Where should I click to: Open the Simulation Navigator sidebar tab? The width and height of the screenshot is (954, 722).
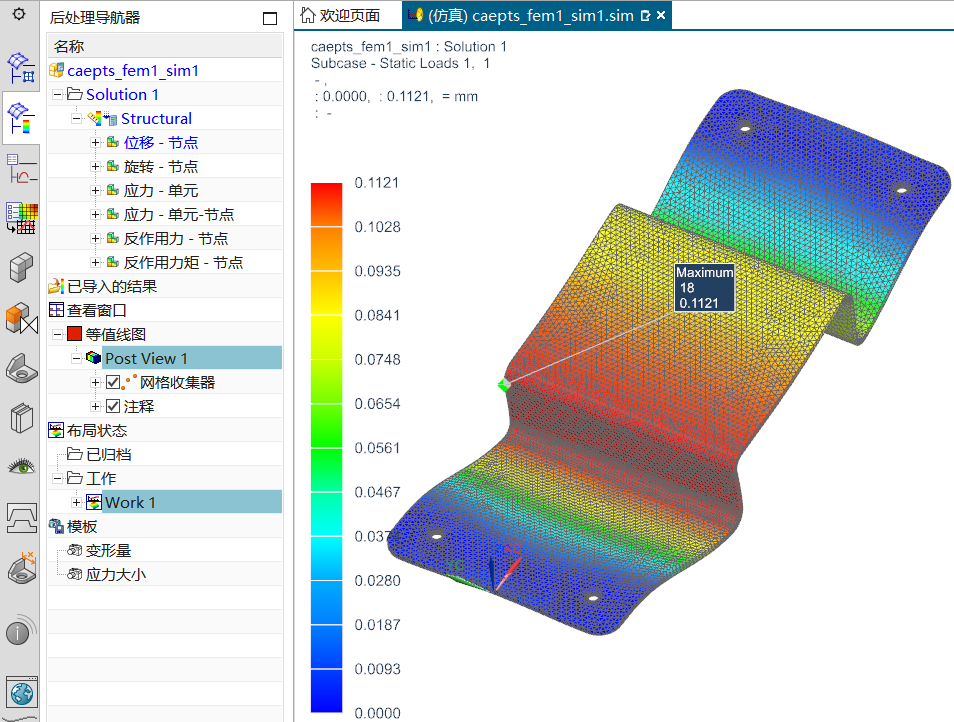click(21, 68)
